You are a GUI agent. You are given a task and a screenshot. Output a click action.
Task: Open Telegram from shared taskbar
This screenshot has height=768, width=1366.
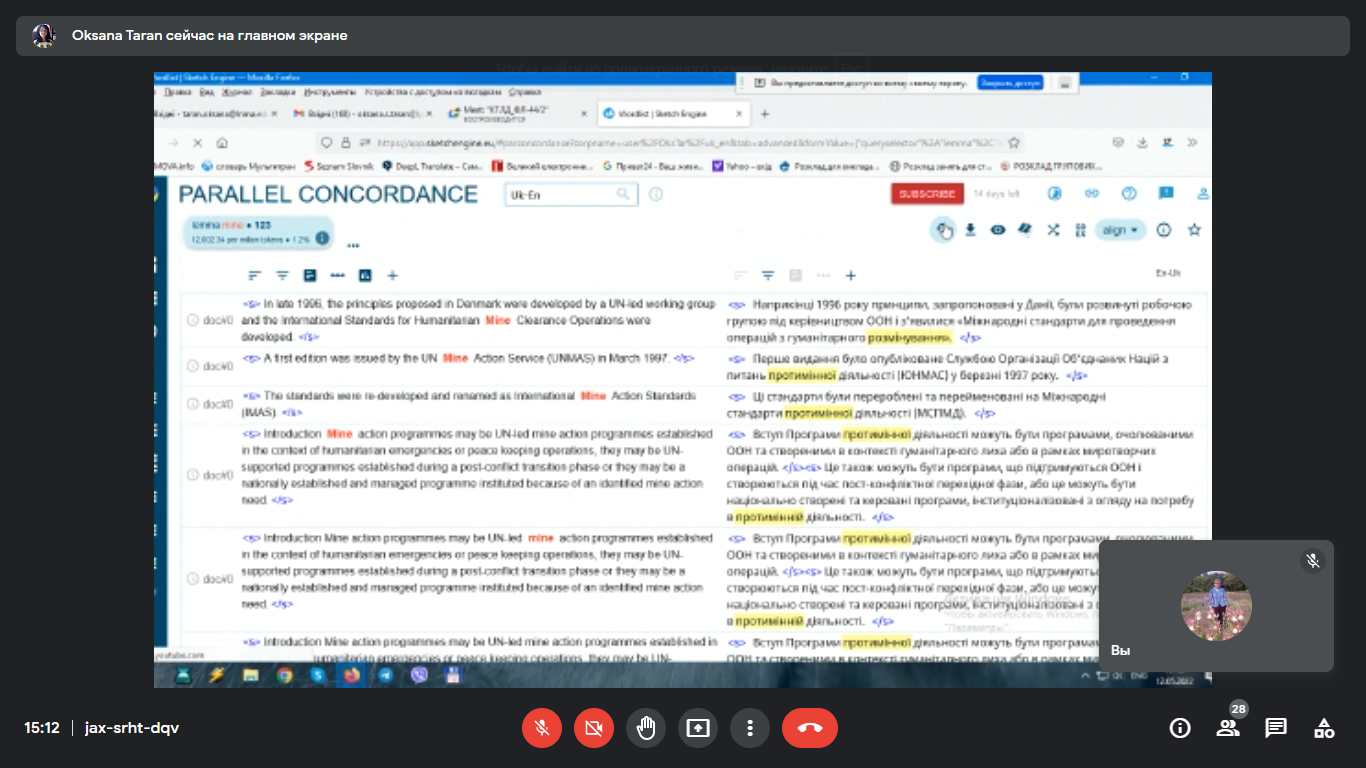tap(385, 675)
